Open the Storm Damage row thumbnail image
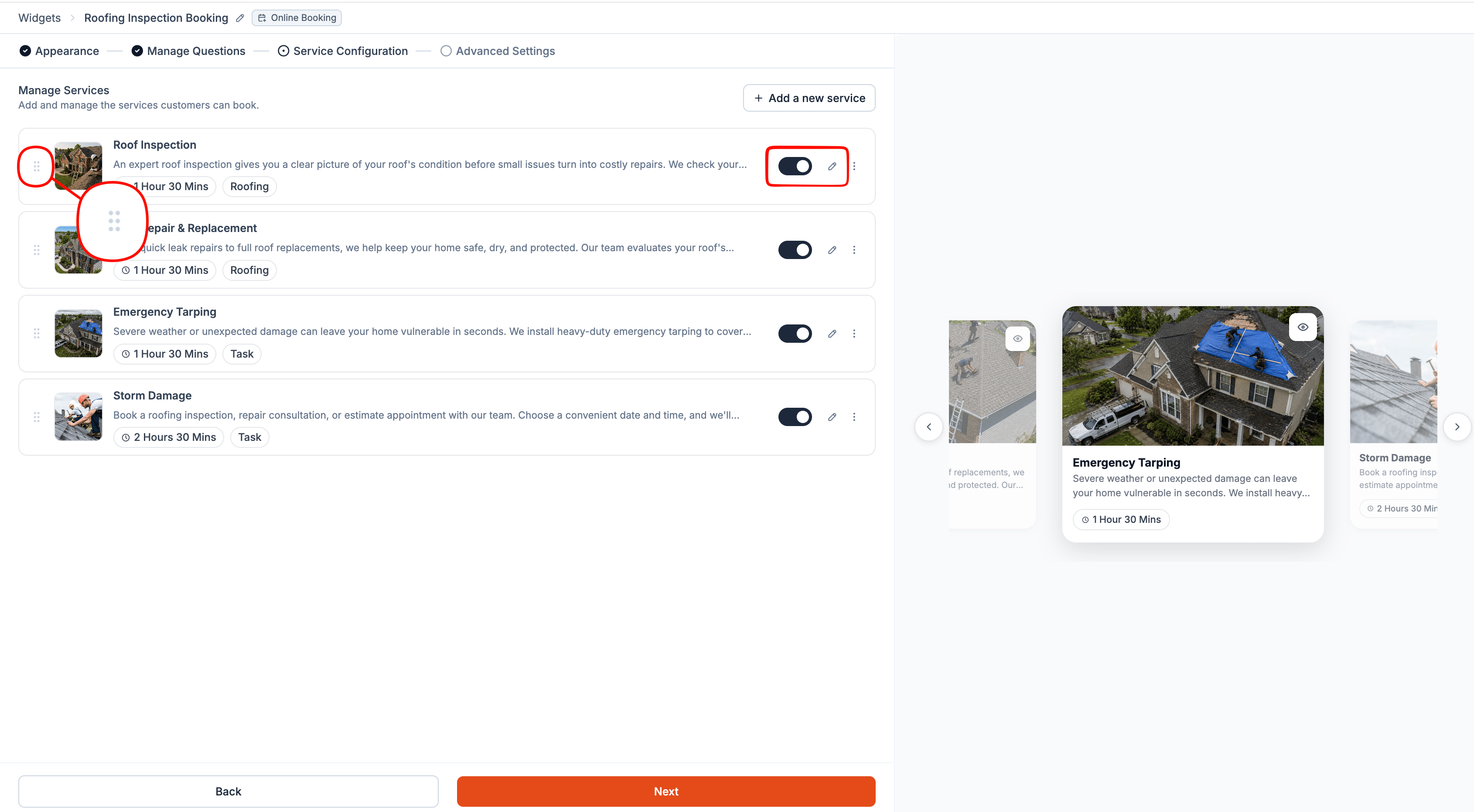 (x=78, y=417)
